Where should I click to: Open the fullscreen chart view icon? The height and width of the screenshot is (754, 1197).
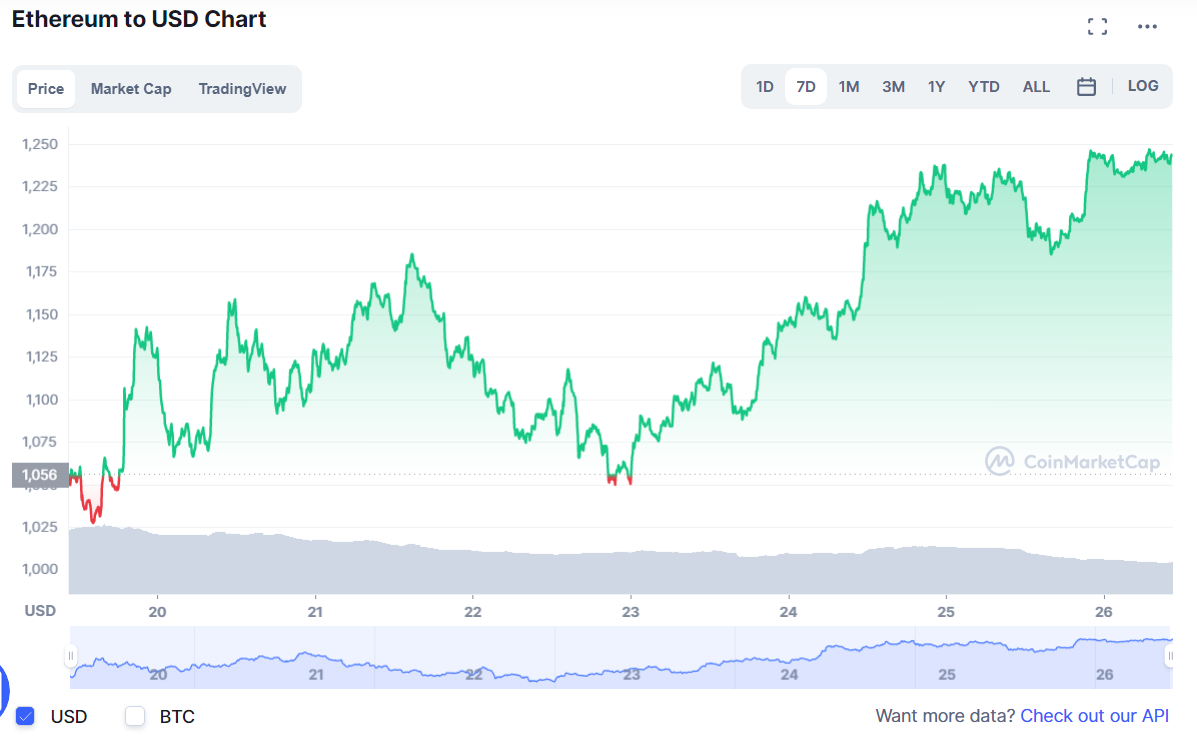pos(1097,27)
